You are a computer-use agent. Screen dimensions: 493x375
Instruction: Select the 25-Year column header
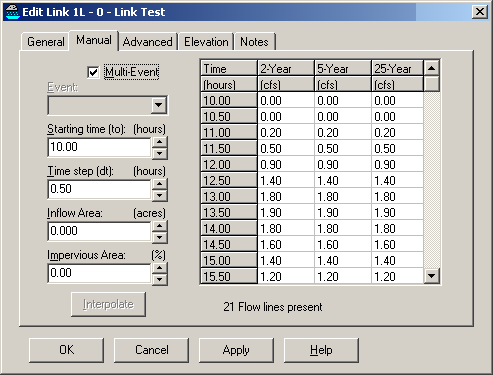(397, 69)
